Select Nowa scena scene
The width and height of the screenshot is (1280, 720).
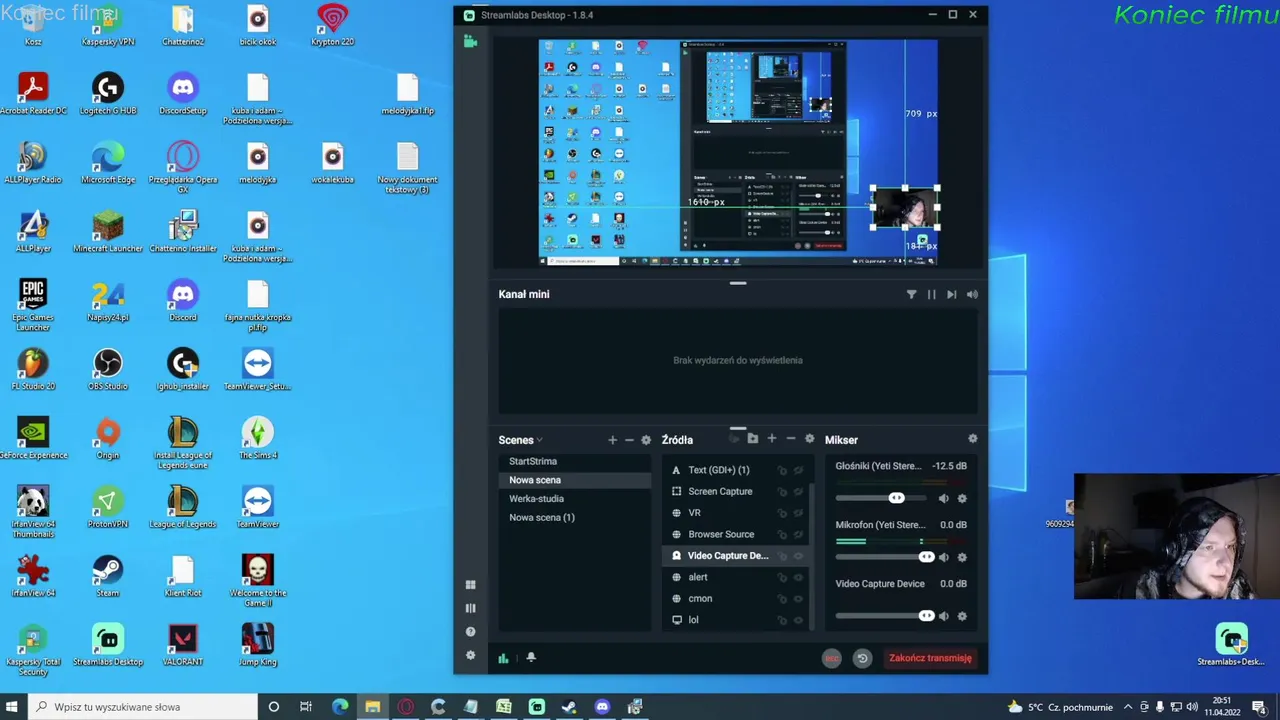tap(575, 480)
